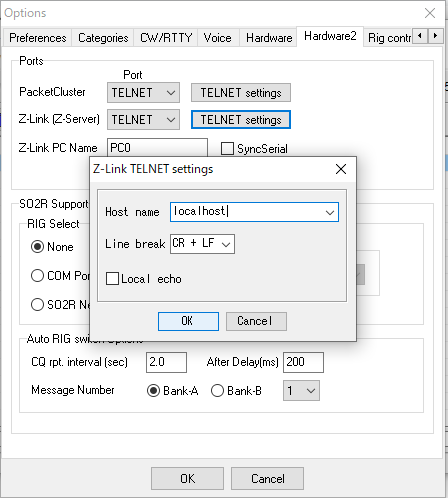The image size is (448, 498).
Task: Cancel the Z-Link TELNET settings dialog
Action: (256, 321)
